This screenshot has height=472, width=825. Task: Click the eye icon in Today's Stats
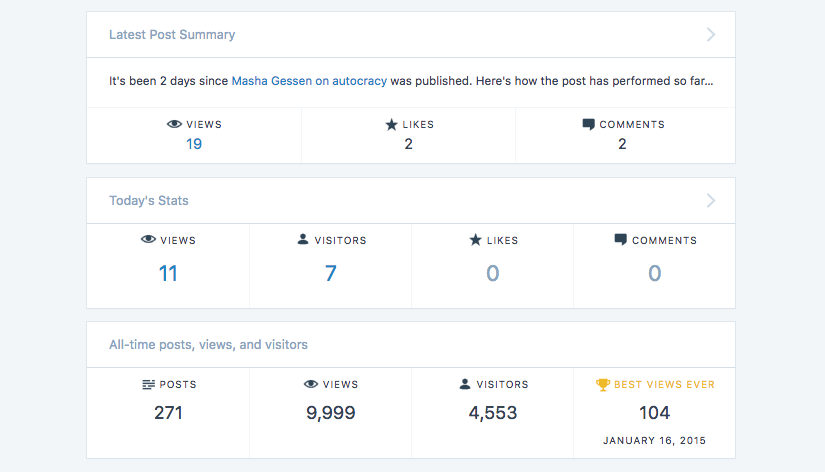point(148,240)
